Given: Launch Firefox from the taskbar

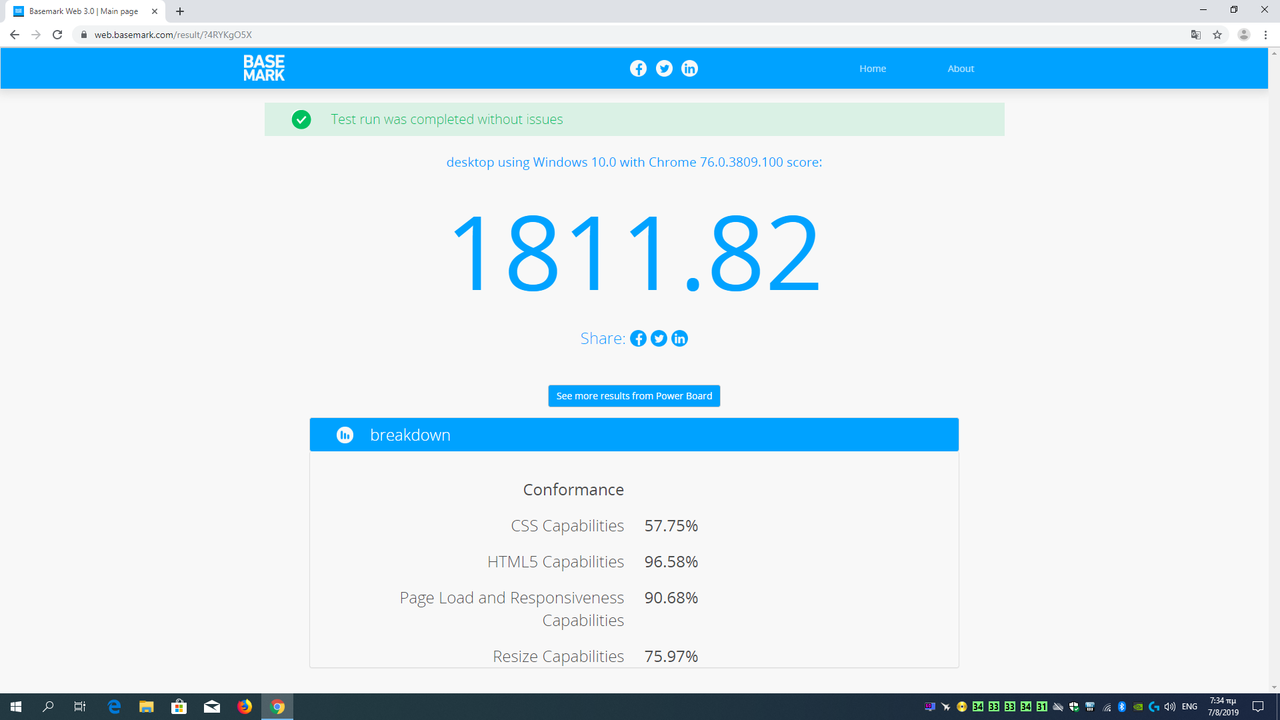Looking at the screenshot, I should tap(245, 707).
